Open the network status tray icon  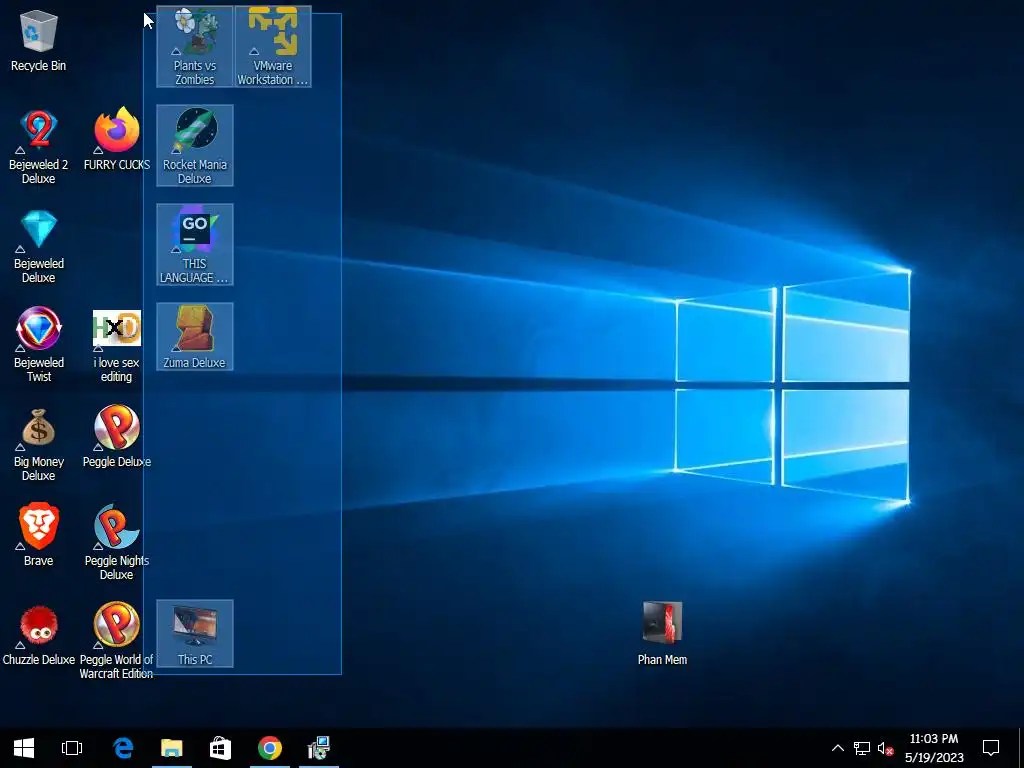861,748
